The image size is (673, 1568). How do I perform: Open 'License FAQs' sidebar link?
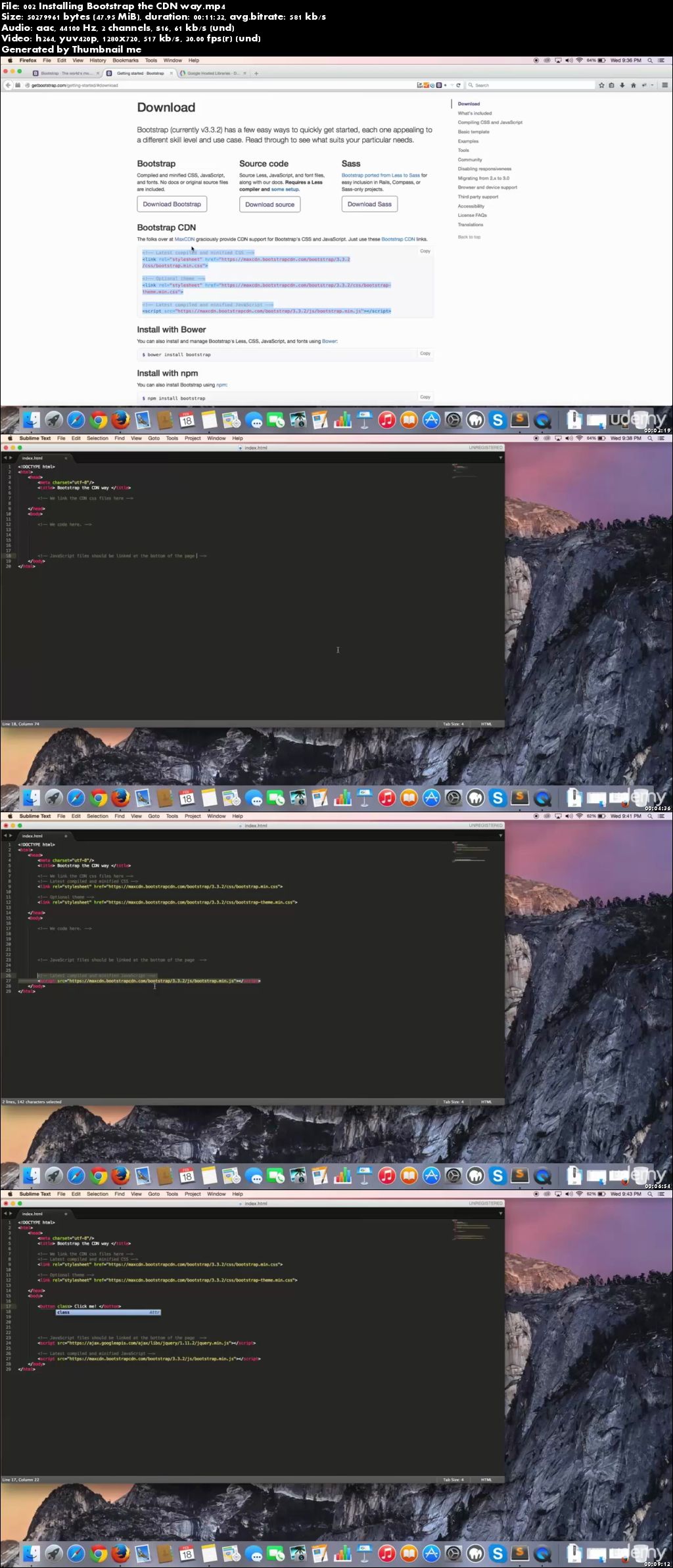[x=473, y=215]
